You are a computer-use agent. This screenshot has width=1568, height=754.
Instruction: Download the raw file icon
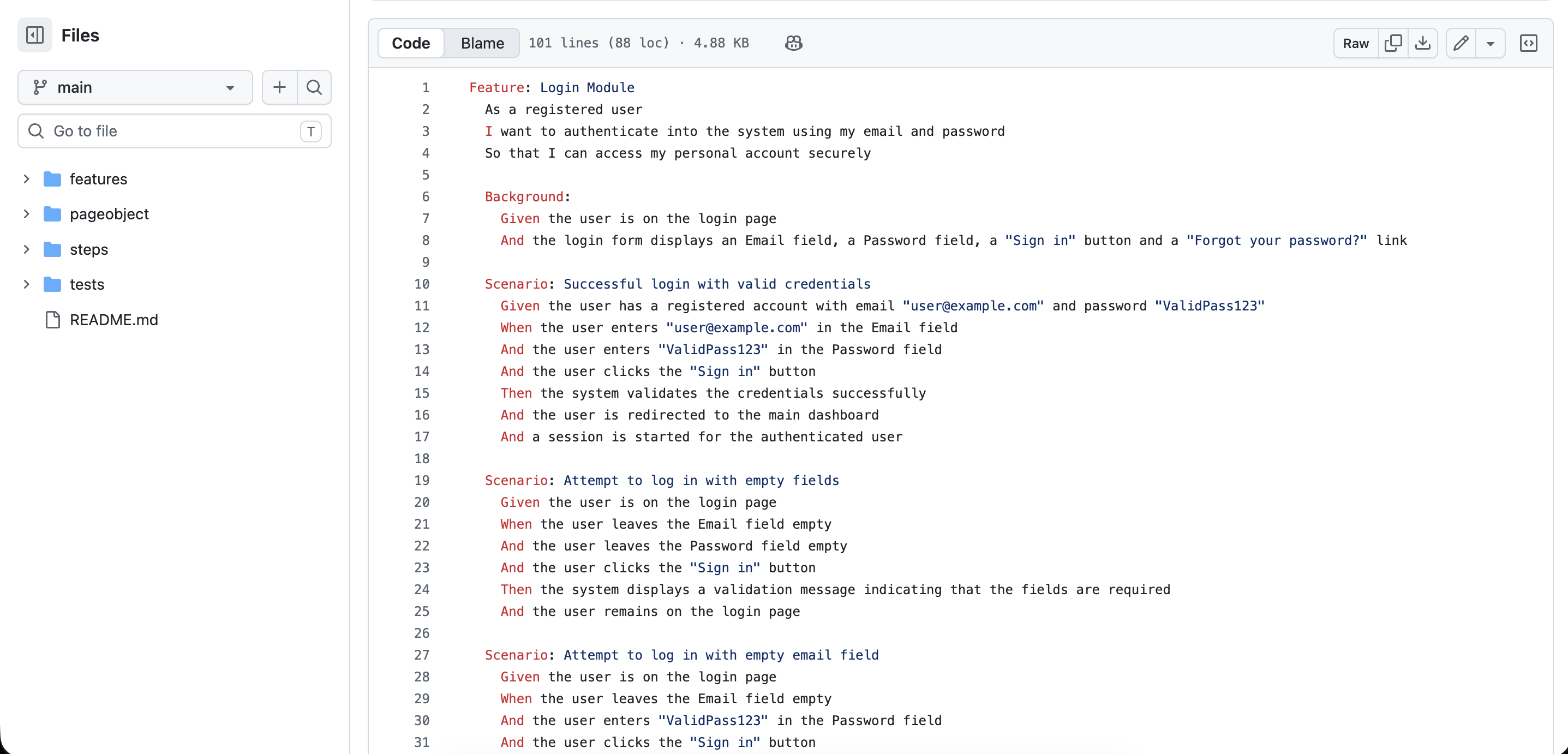click(x=1422, y=43)
